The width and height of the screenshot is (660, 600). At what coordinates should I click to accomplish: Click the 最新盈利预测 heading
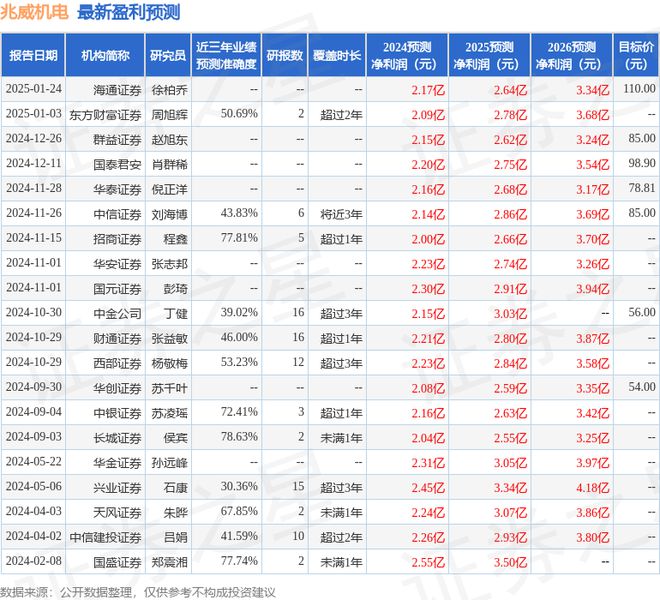(129, 12)
